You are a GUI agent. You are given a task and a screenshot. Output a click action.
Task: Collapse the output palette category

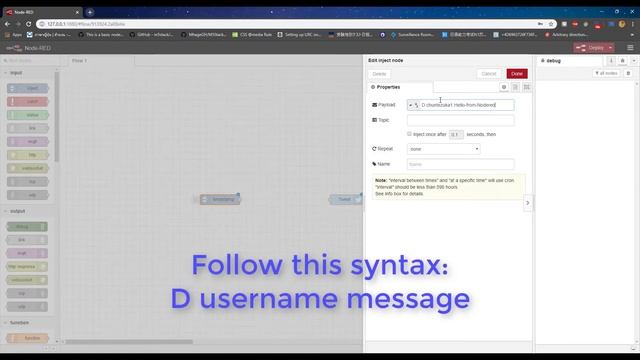tap(17, 211)
